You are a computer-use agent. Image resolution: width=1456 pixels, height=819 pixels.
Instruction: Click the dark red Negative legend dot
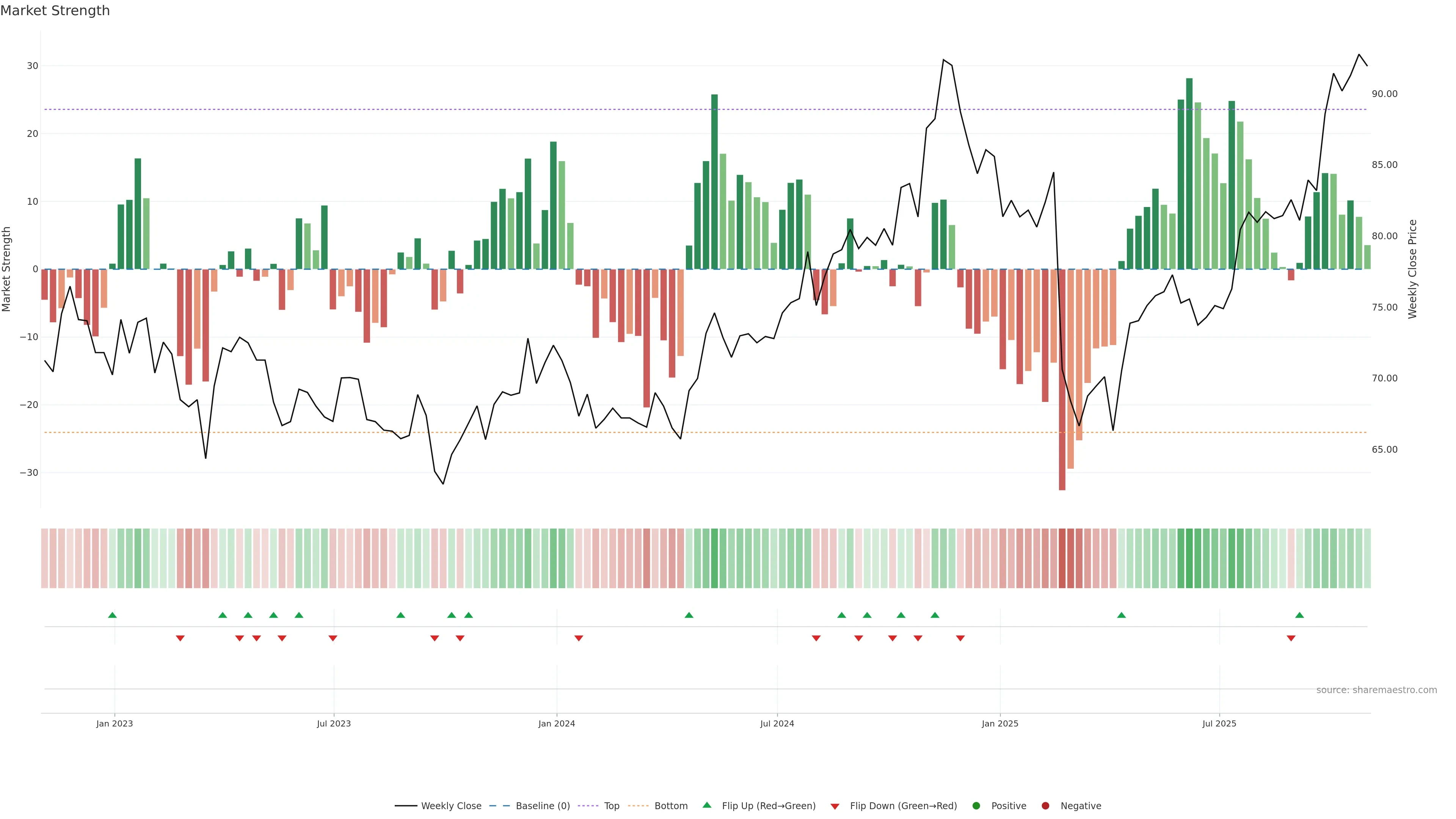[1045, 806]
